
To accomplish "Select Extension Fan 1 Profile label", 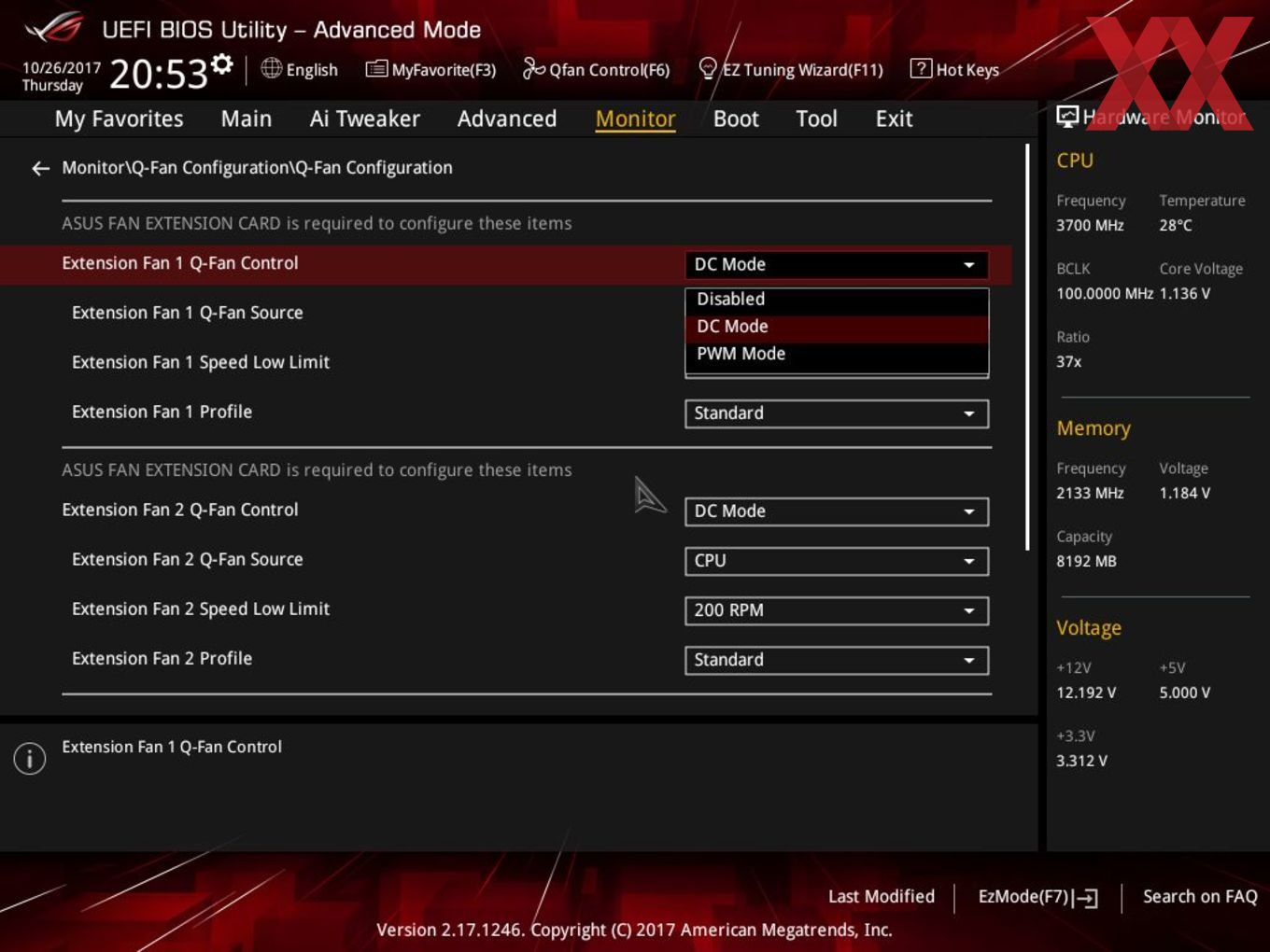I will pyautogui.click(x=162, y=412).
